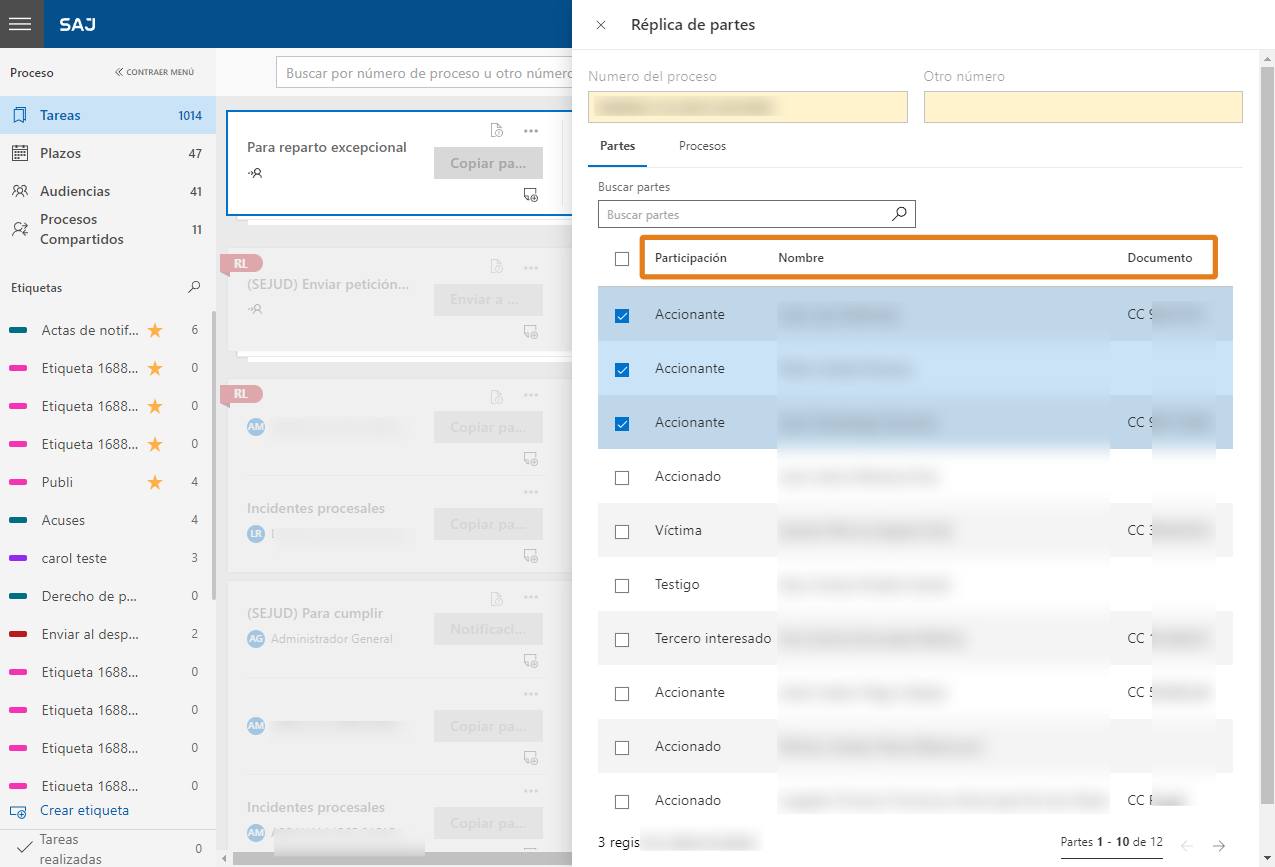This screenshot has width=1275, height=867.
Task: Go to previous page of partes
Action: click(x=1187, y=846)
